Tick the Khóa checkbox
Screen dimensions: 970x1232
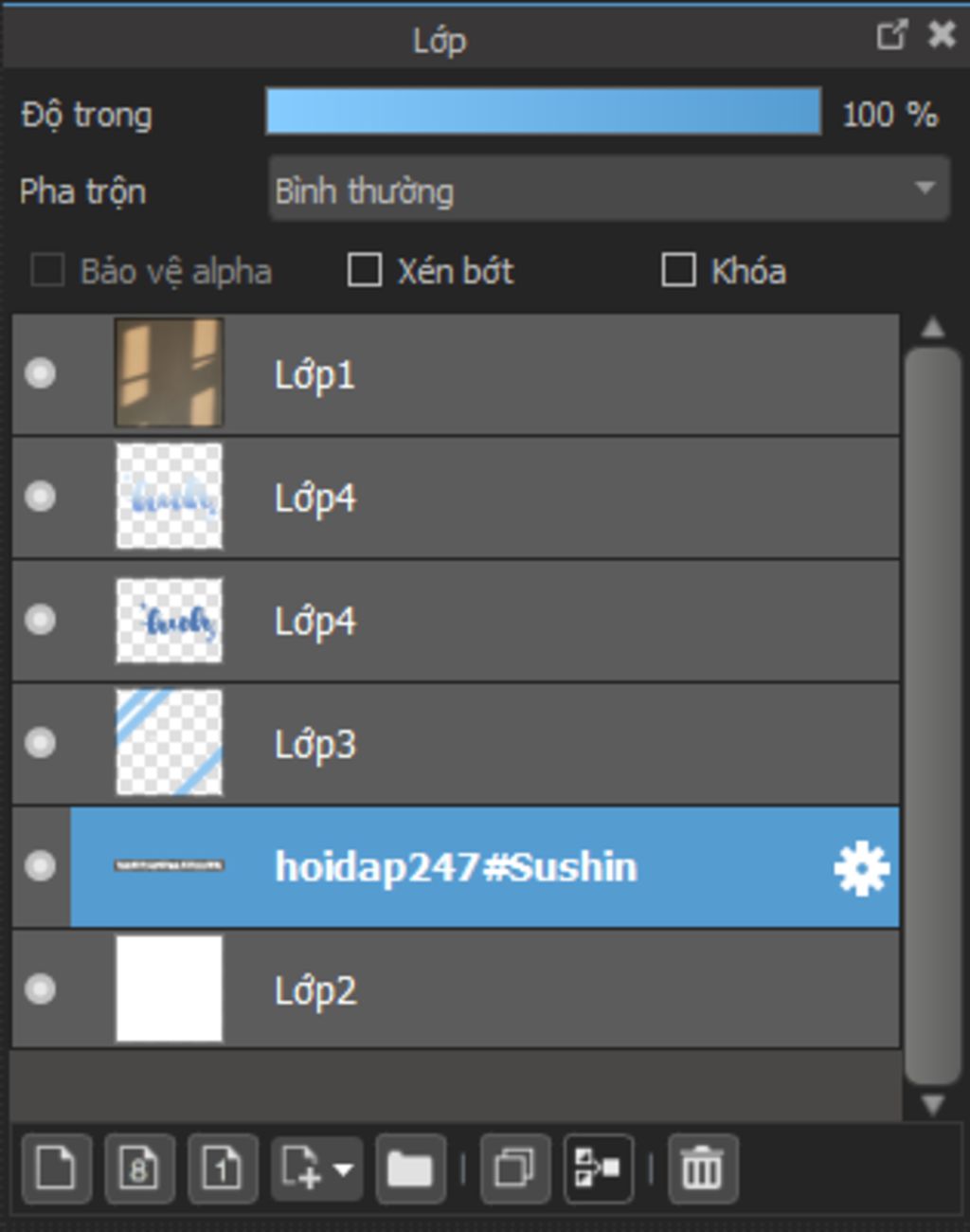click(x=678, y=270)
